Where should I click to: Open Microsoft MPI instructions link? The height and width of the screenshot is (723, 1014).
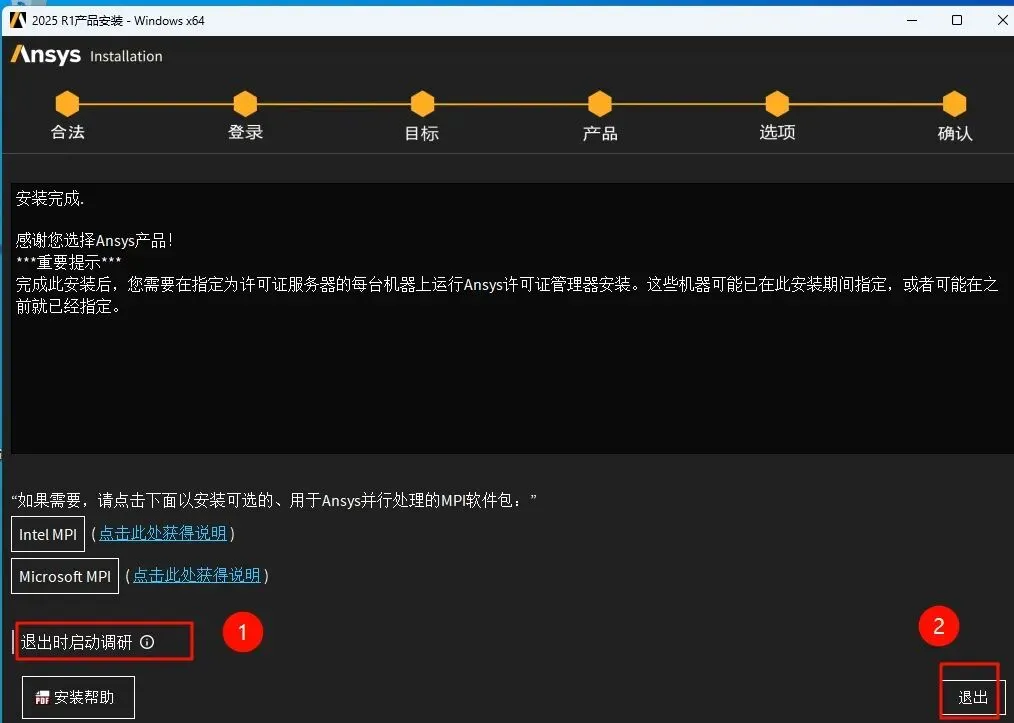(x=197, y=576)
